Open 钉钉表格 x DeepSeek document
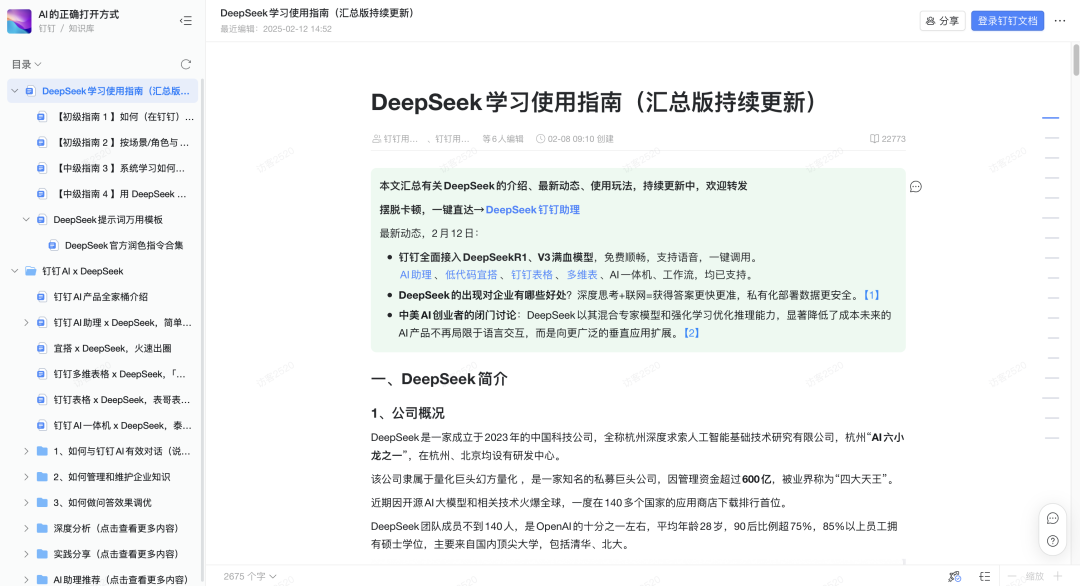Screen dimensions: 1080x586 122,399
